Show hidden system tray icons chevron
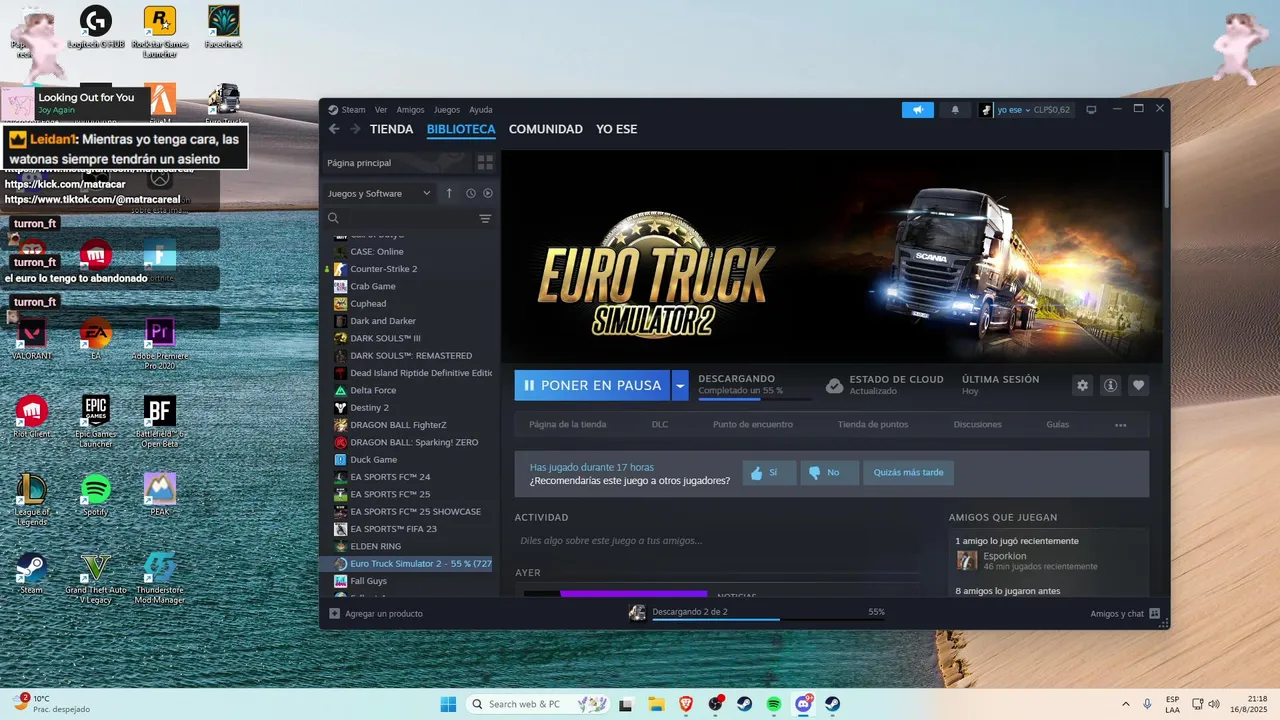The width and height of the screenshot is (1280, 720). pos(1125,704)
